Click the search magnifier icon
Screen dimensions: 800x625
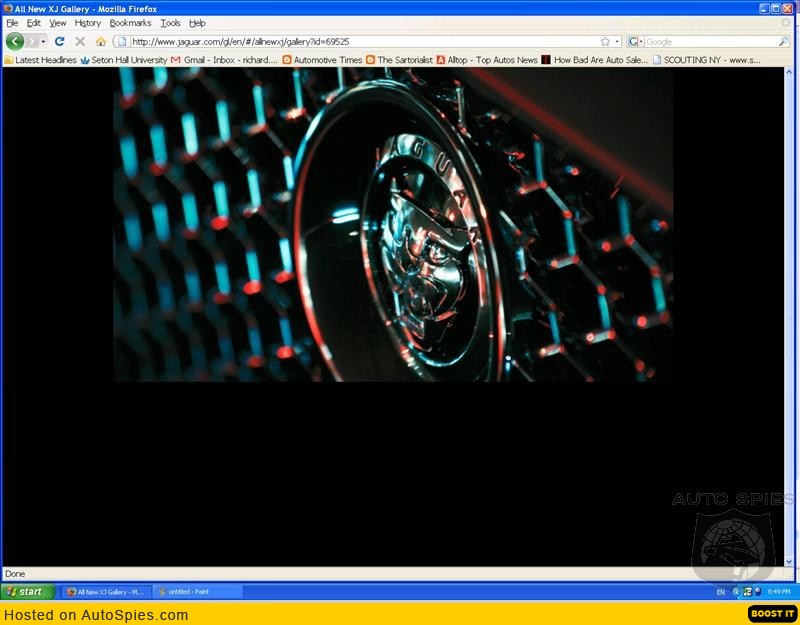pos(784,41)
